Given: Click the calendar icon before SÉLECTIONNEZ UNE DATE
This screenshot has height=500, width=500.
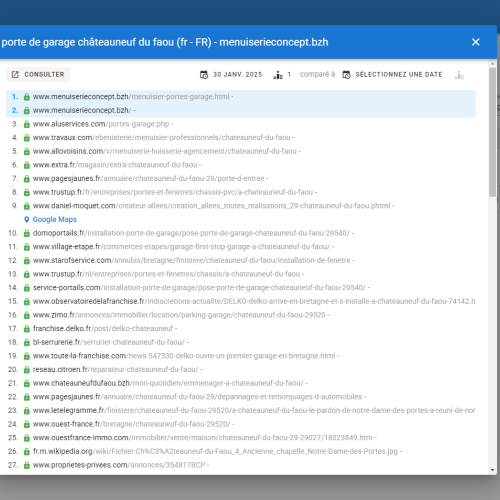Looking at the screenshot, I should (346, 75).
